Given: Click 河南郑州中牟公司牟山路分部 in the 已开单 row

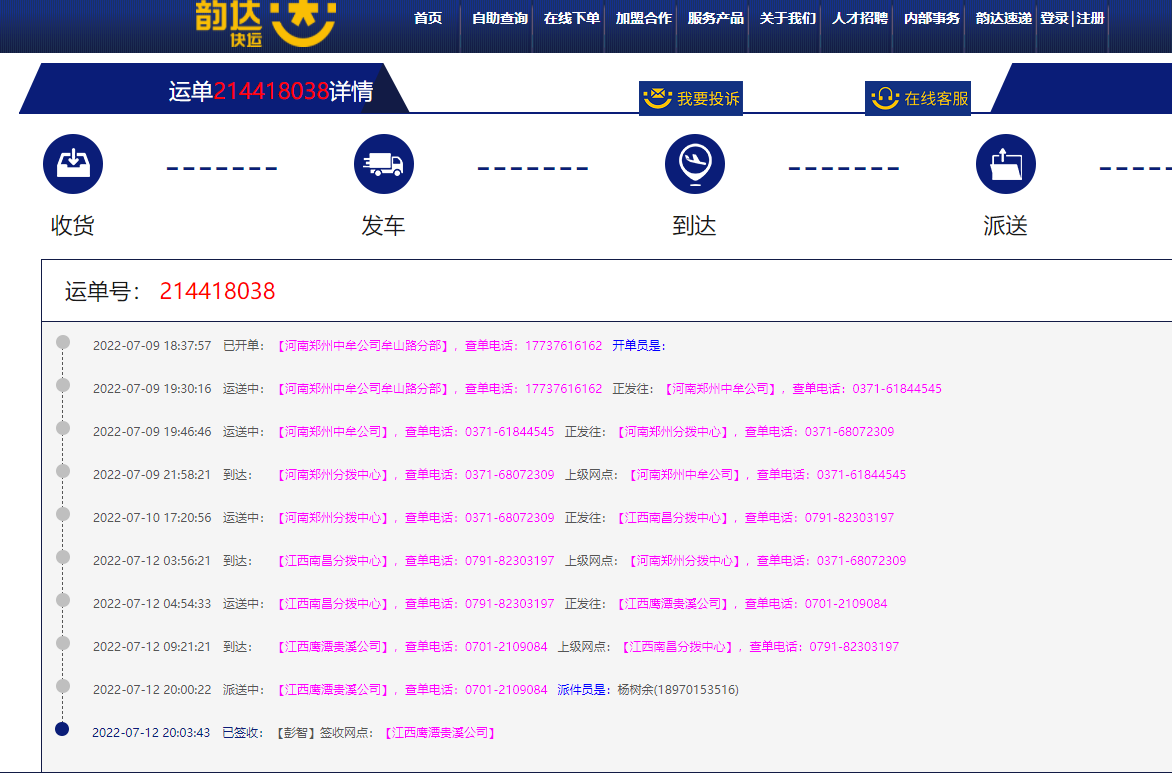Looking at the screenshot, I should [363, 345].
